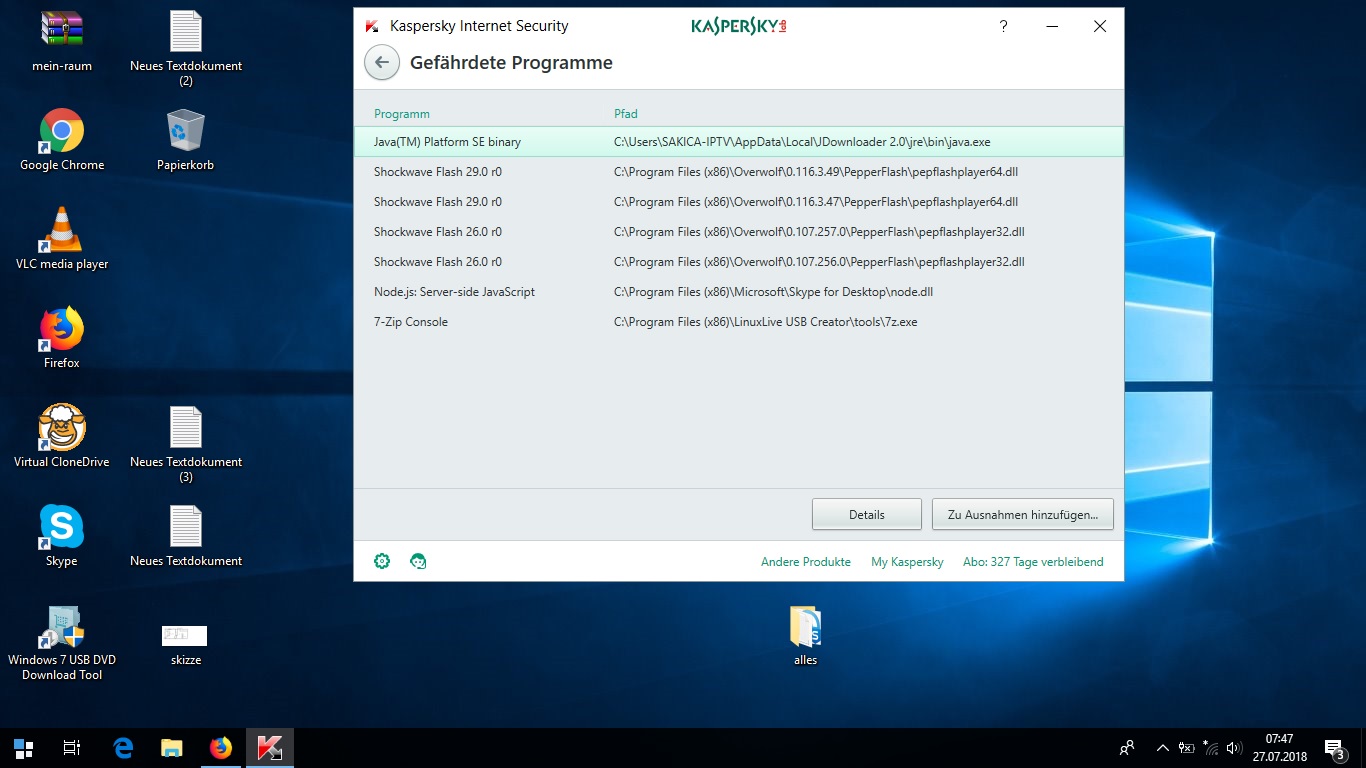
Task: Select Virtual CloneDrive desktop icon
Action: 62,437
